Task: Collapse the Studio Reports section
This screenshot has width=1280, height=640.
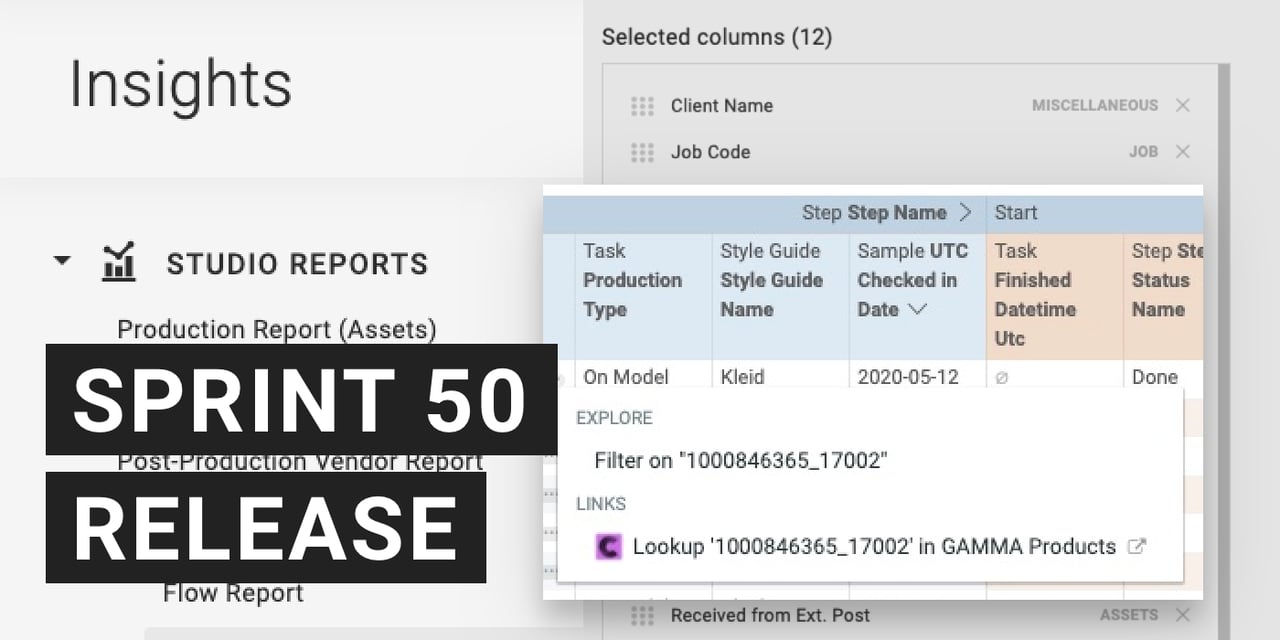Action: (62, 261)
